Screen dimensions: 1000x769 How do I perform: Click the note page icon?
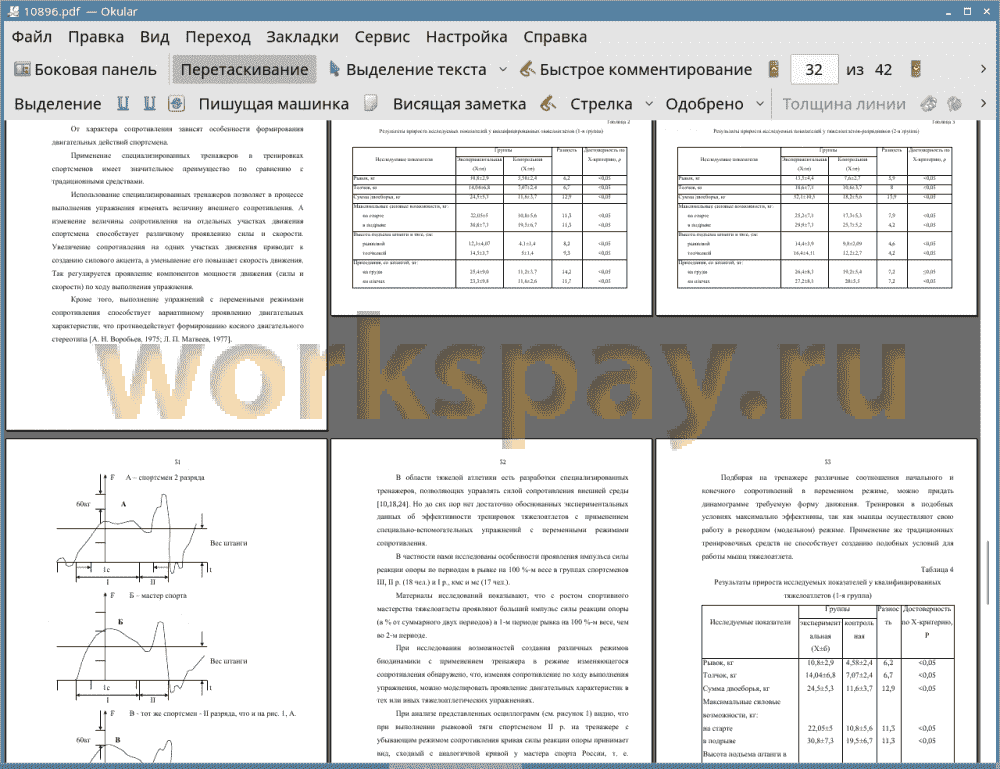pyautogui.click(x=371, y=103)
